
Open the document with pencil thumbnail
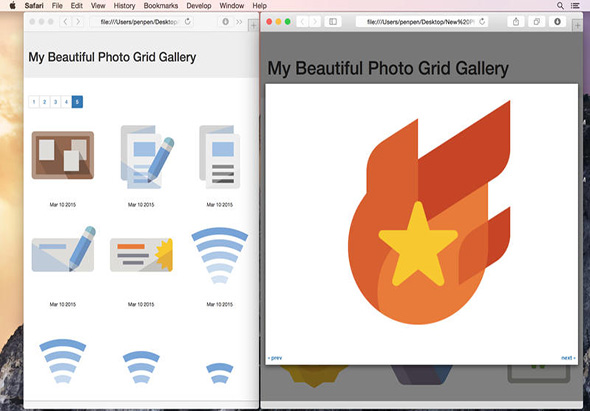coord(147,157)
